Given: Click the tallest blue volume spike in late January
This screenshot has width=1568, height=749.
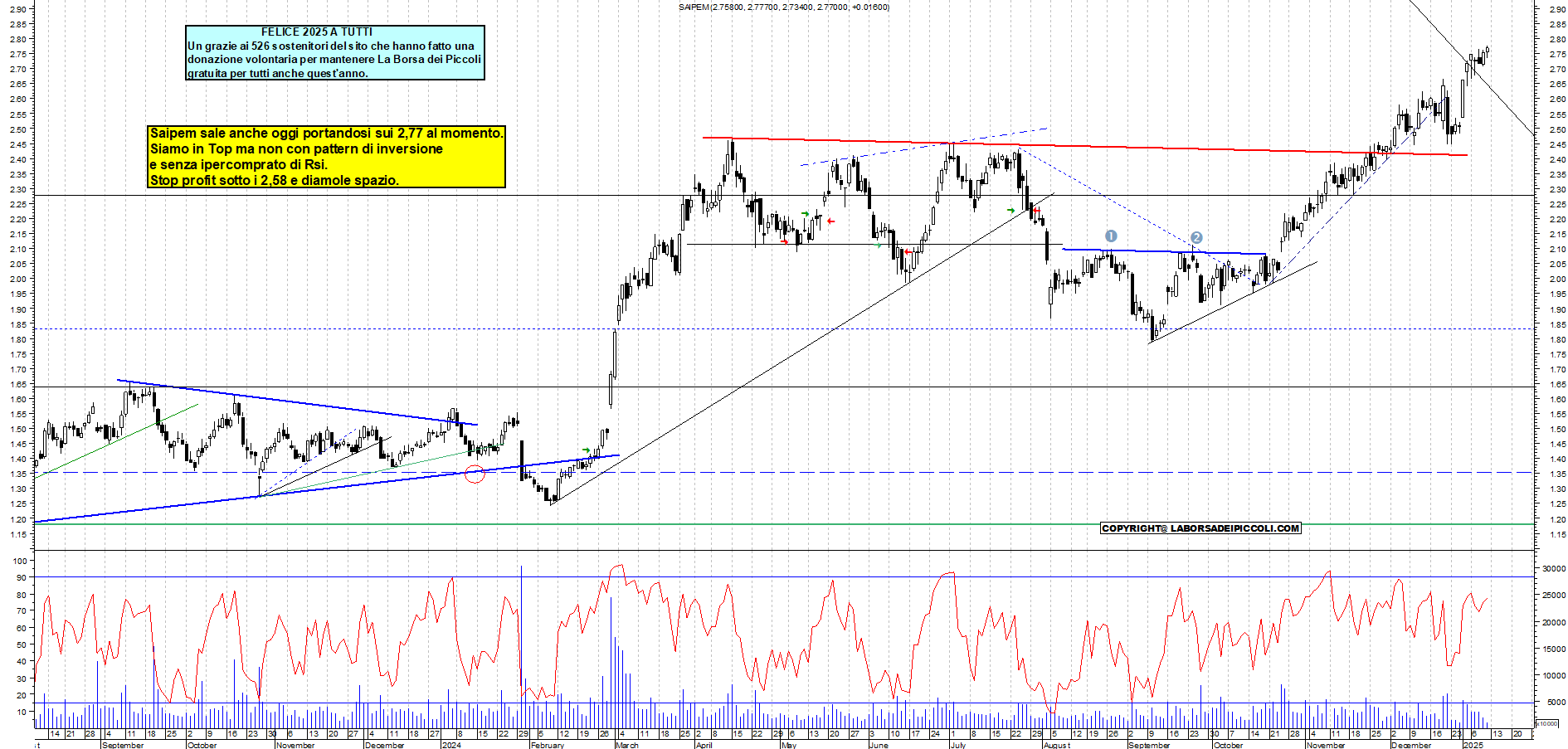Looking at the screenshot, I should [521, 647].
